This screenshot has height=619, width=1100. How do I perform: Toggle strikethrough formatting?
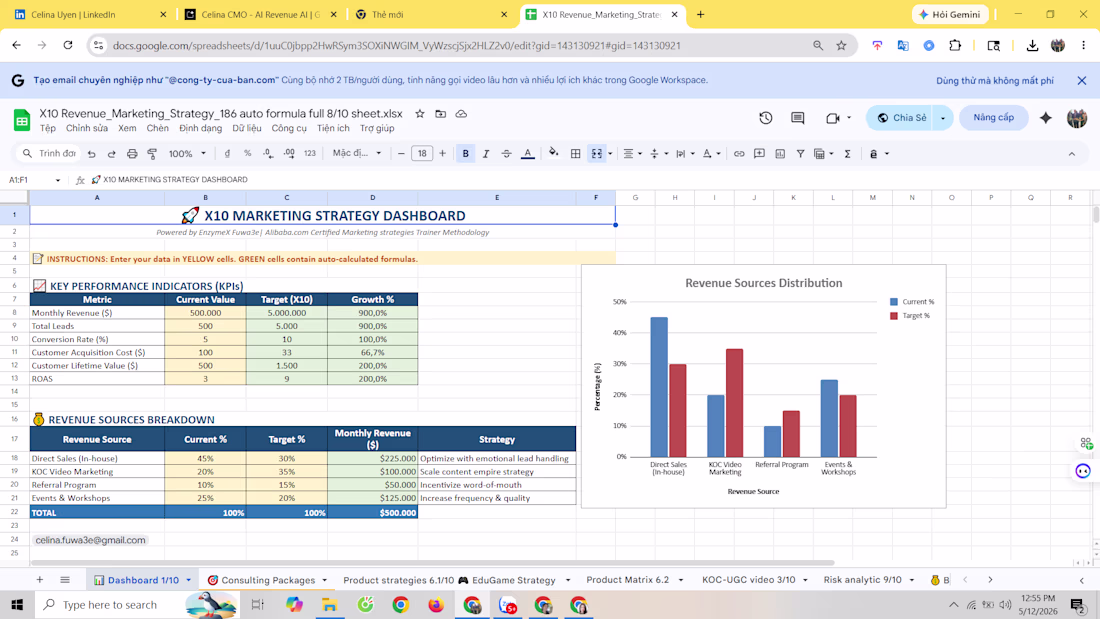(506, 154)
